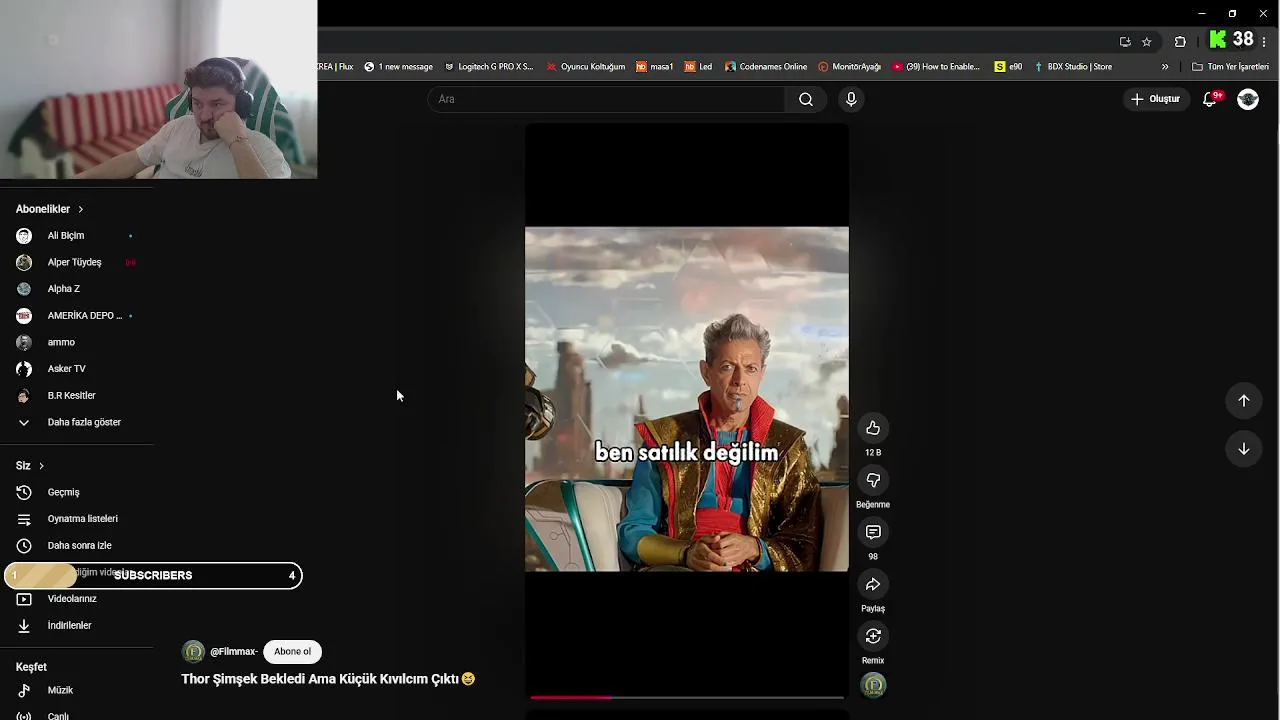The width and height of the screenshot is (1280, 720).
Task: Open the Oyuncu Koltuğum bookmark
Action: click(x=585, y=67)
